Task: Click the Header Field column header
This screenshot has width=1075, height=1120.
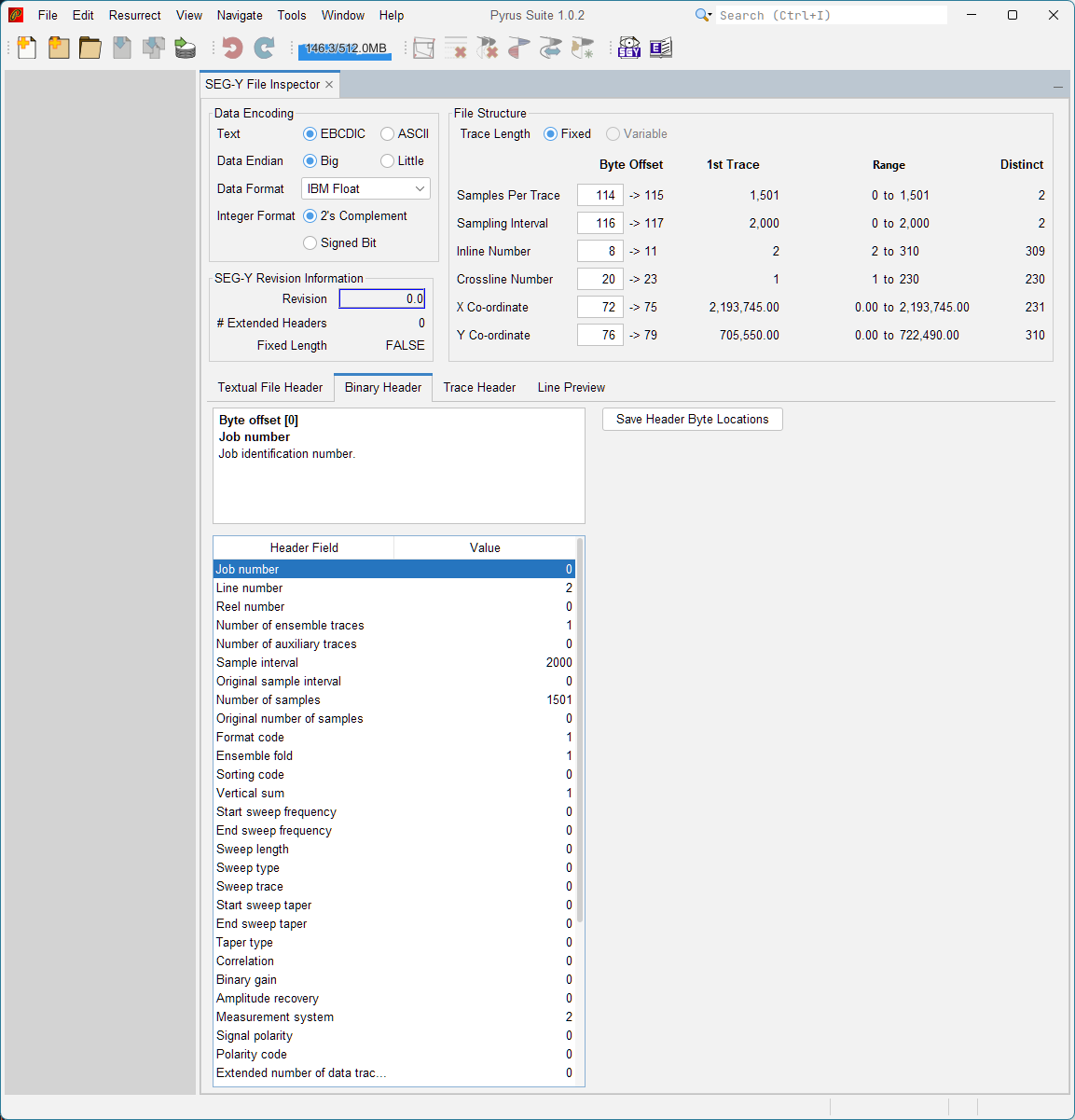Action: 304,547
